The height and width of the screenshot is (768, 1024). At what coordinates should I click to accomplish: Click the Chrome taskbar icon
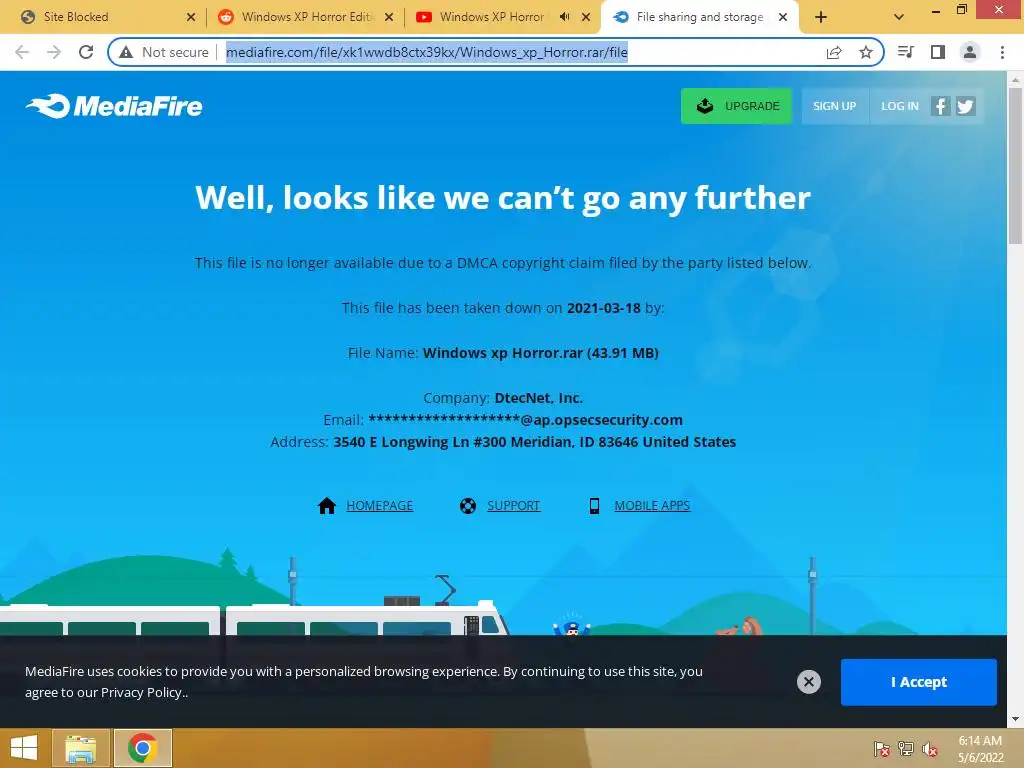click(x=143, y=748)
